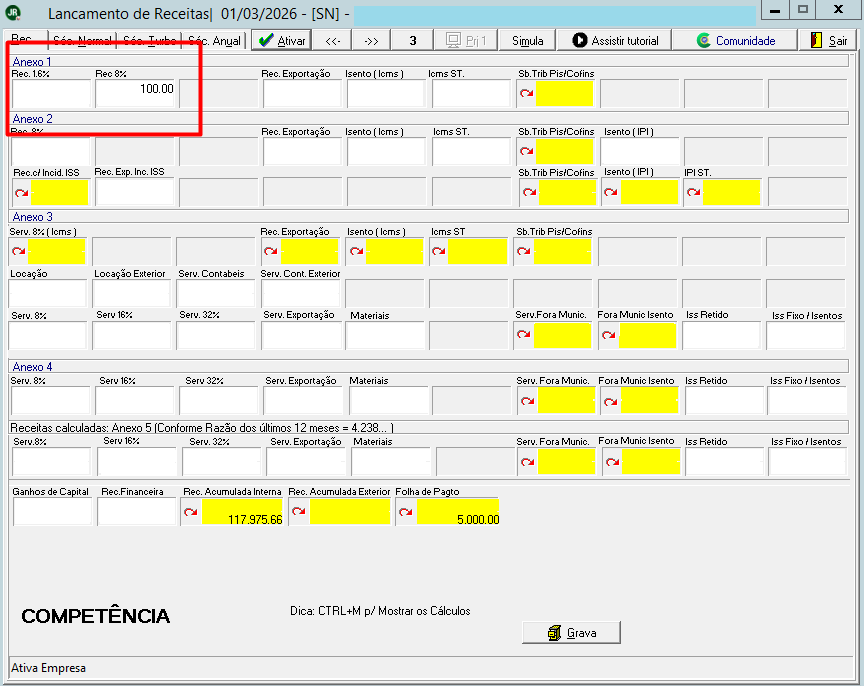
Task: Click the Rec. Acumulada Interna red arrow
Action: [191, 512]
